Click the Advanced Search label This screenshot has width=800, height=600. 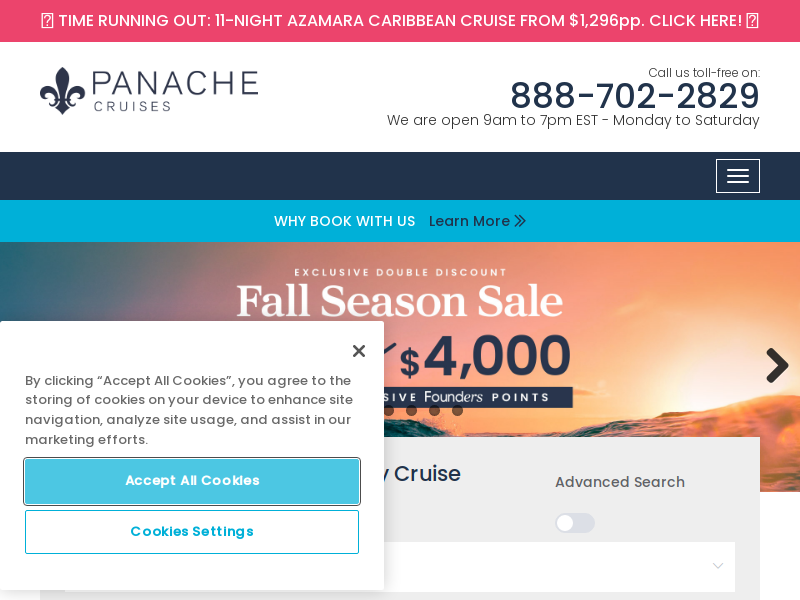[620, 482]
